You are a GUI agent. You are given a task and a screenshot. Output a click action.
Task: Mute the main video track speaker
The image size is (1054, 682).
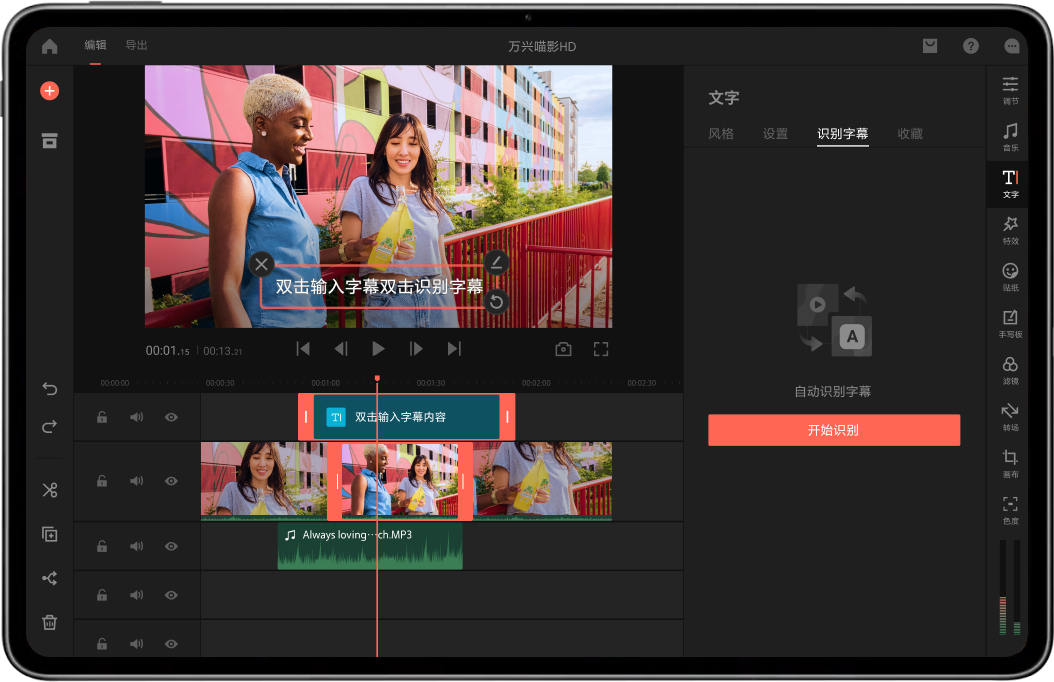136,481
